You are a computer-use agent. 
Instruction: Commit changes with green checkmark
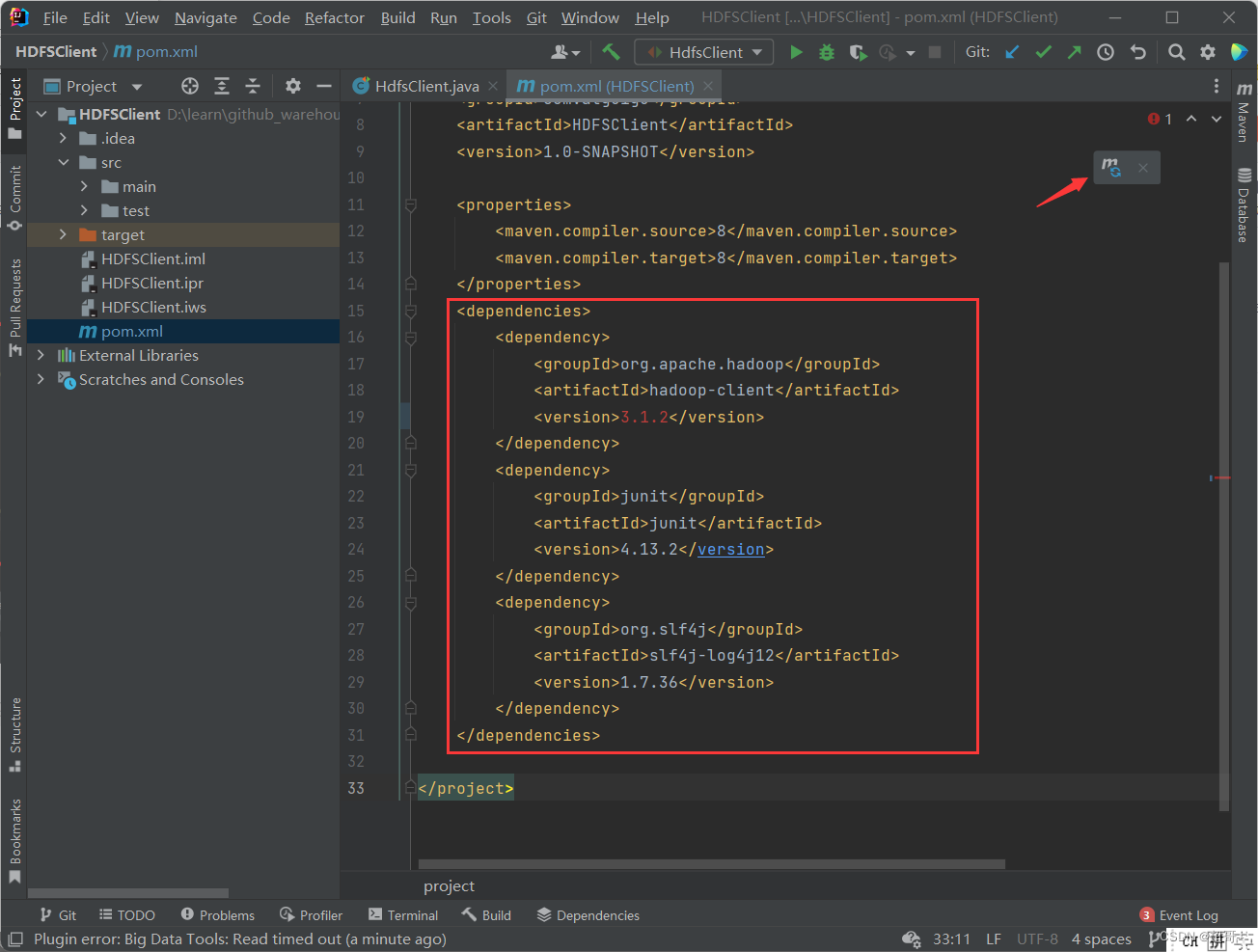pyautogui.click(x=1043, y=52)
